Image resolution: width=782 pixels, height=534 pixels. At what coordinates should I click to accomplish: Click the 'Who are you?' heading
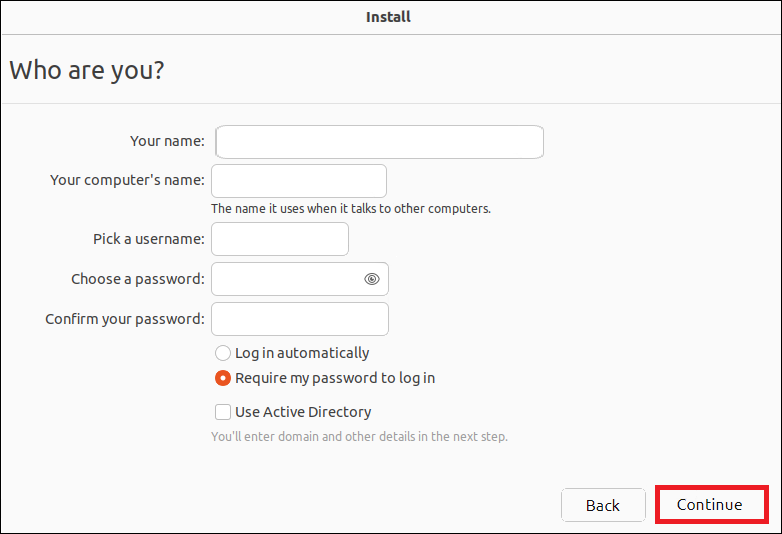(x=87, y=70)
